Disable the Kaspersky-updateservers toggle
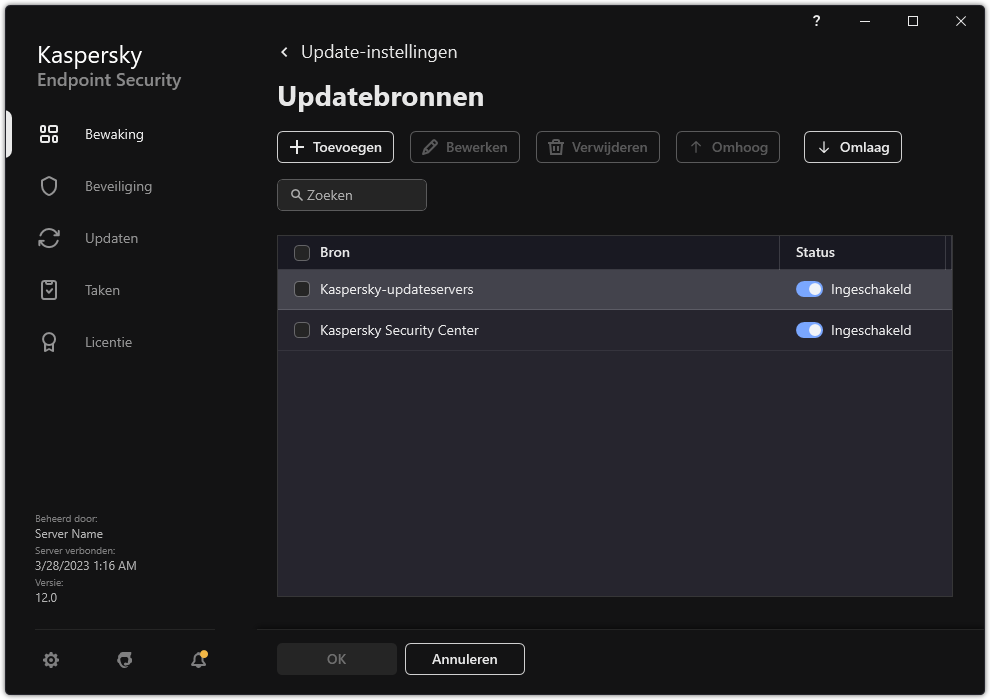 [x=809, y=289]
